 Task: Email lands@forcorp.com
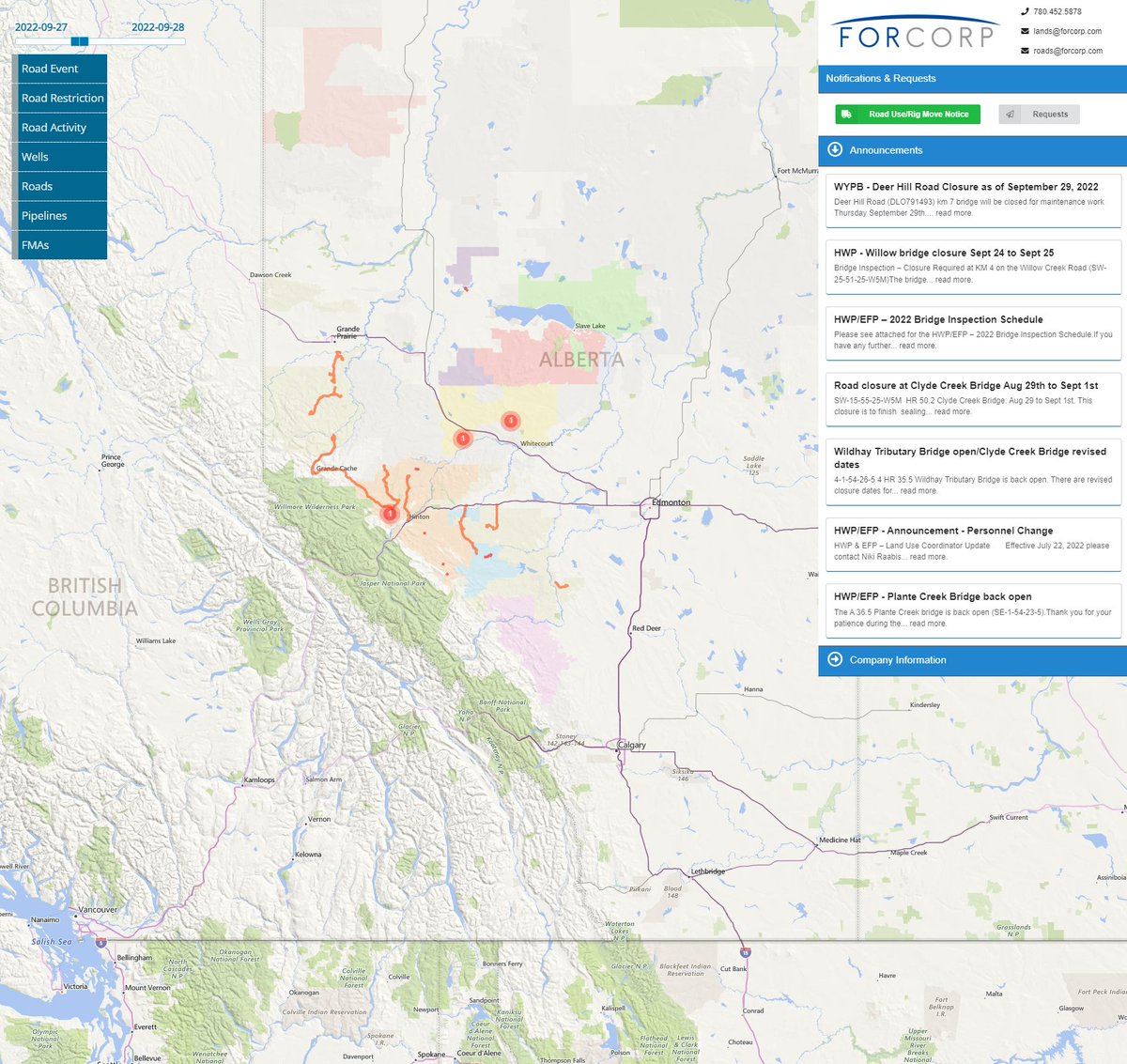tap(1067, 31)
